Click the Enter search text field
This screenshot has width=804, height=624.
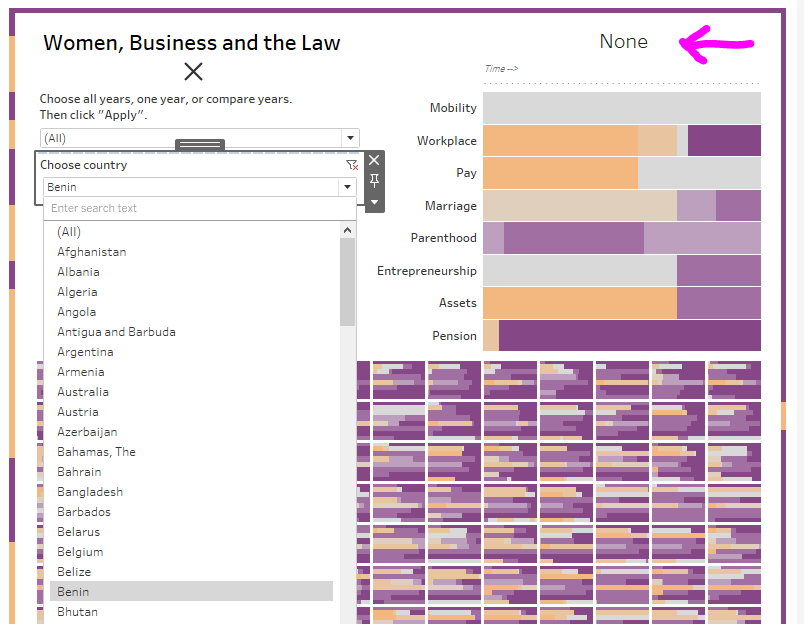pos(199,208)
